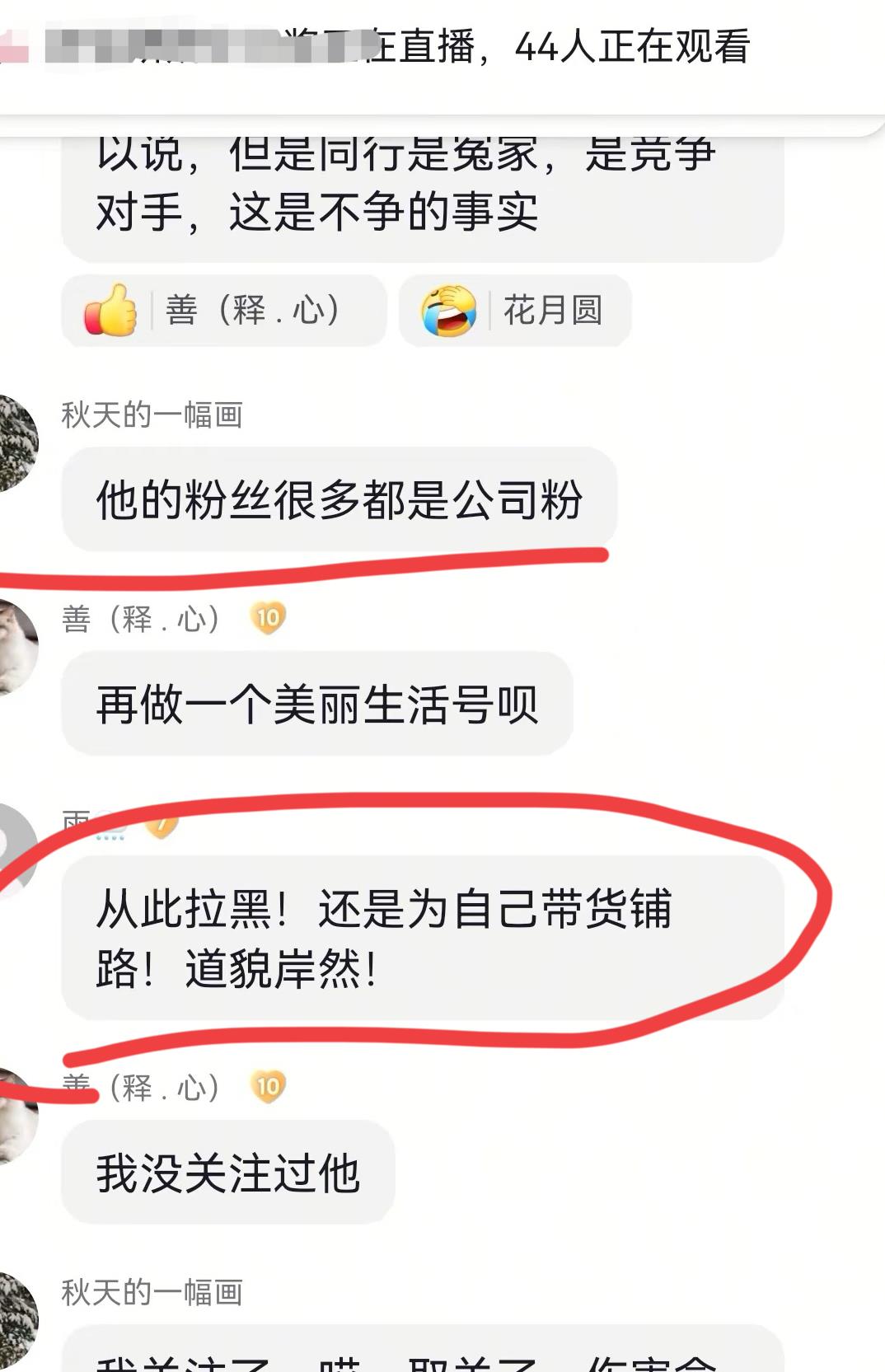Select message 从此拉黑！还是为自己带货铺路

point(423,938)
